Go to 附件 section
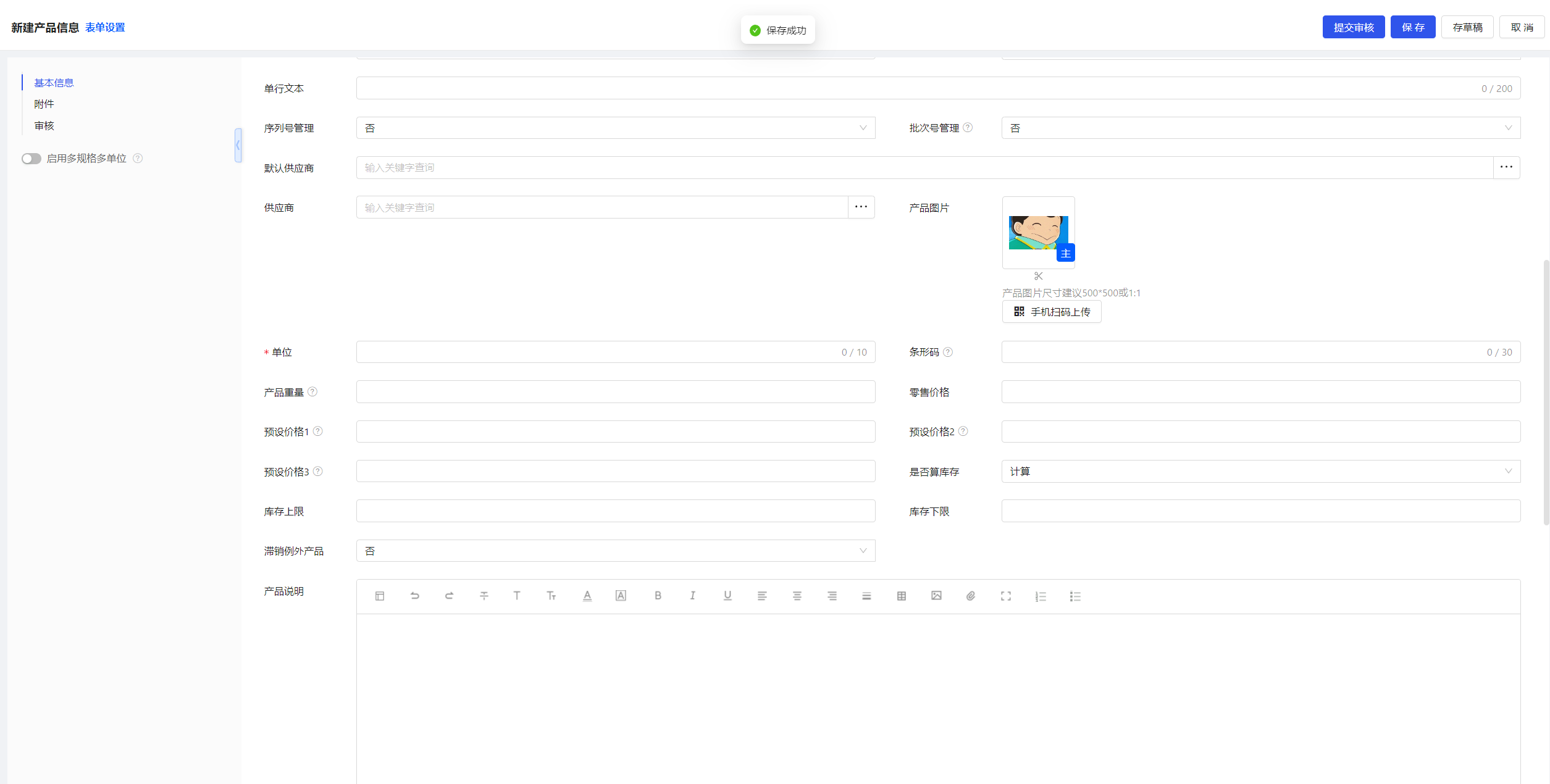This screenshot has width=1550, height=784. [x=44, y=104]
